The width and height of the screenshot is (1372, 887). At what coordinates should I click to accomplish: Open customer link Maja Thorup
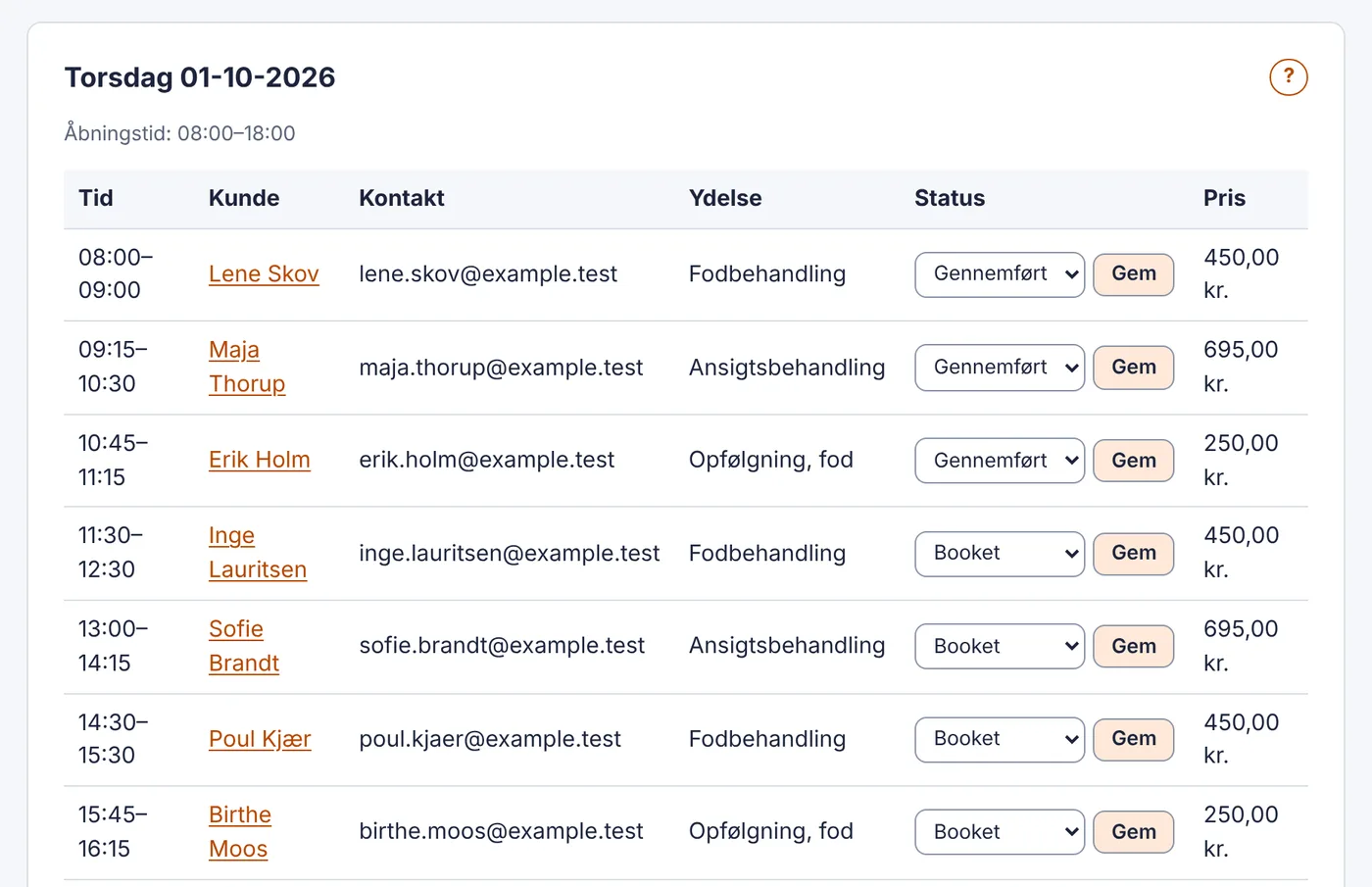(x=247, y=368)
